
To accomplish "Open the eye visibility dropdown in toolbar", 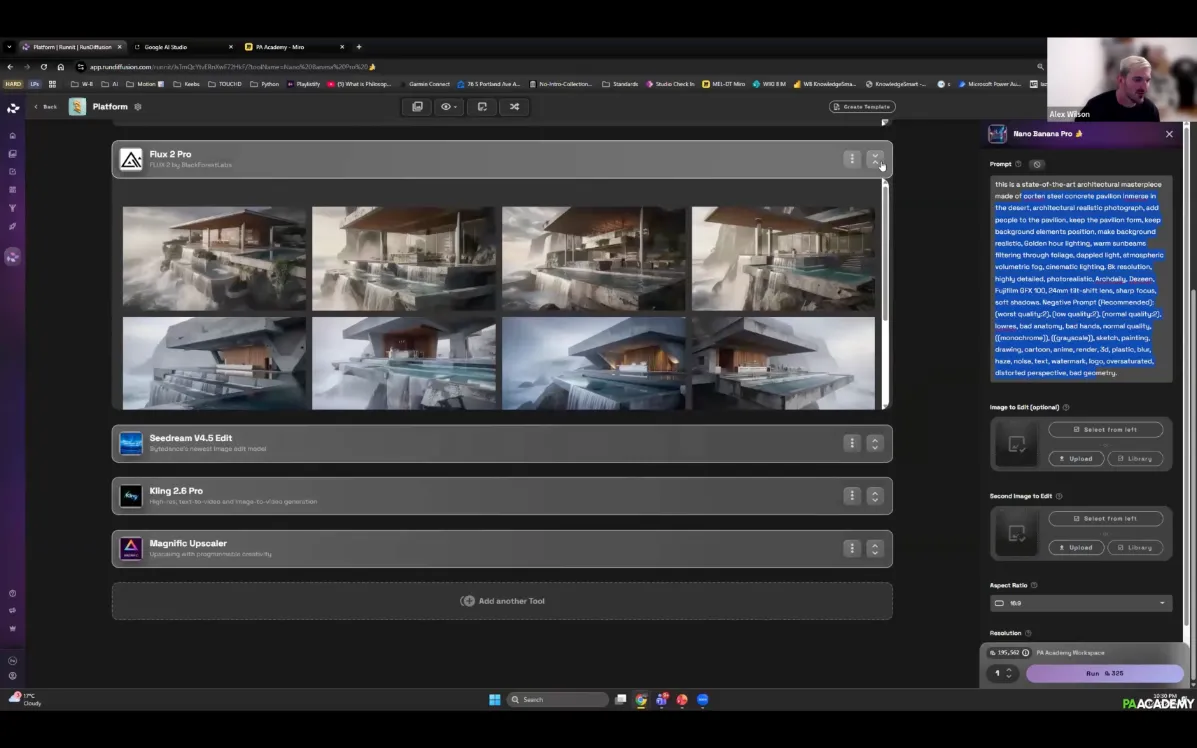I will coord(449,107).
